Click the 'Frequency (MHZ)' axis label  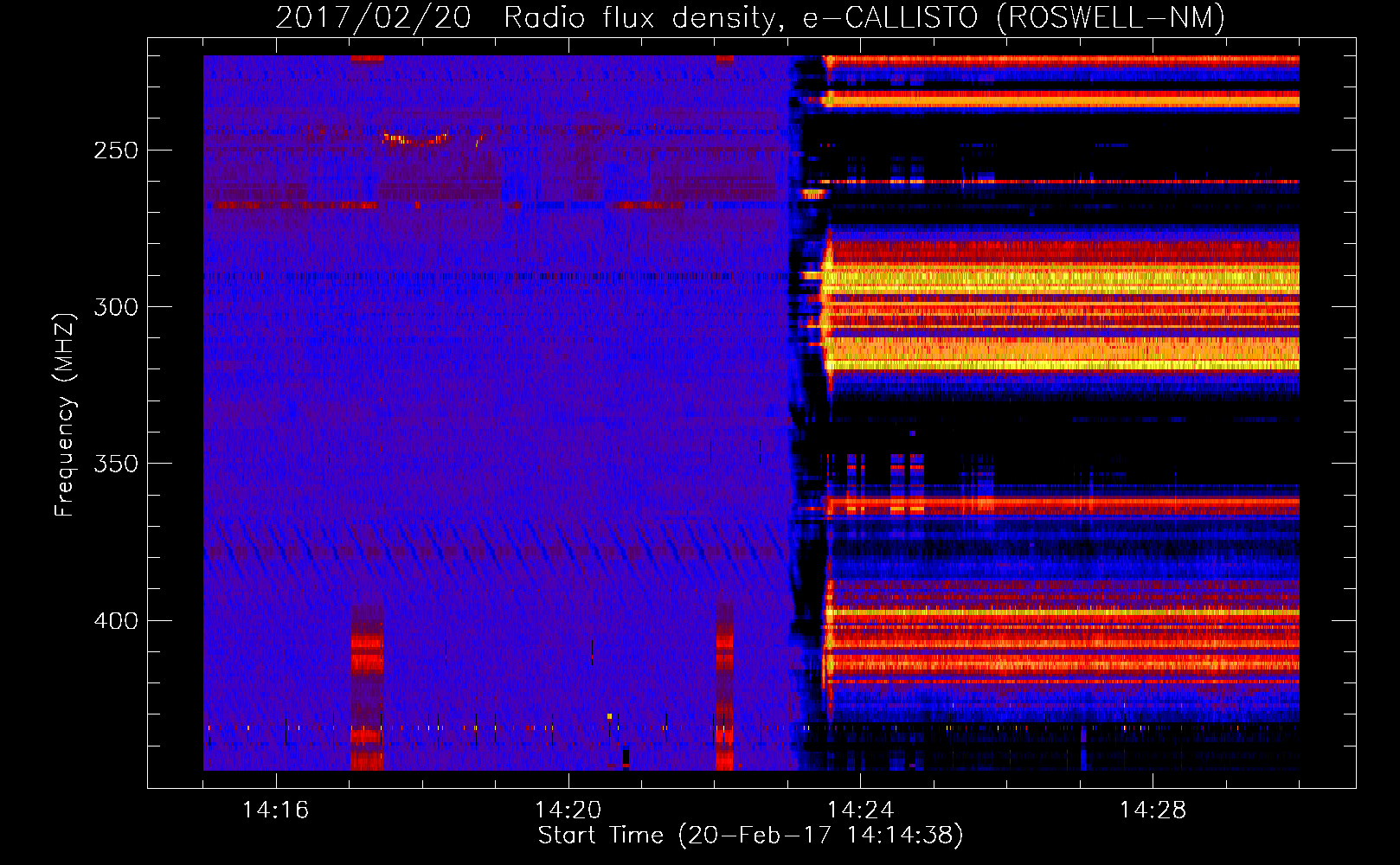click(65, 414)
